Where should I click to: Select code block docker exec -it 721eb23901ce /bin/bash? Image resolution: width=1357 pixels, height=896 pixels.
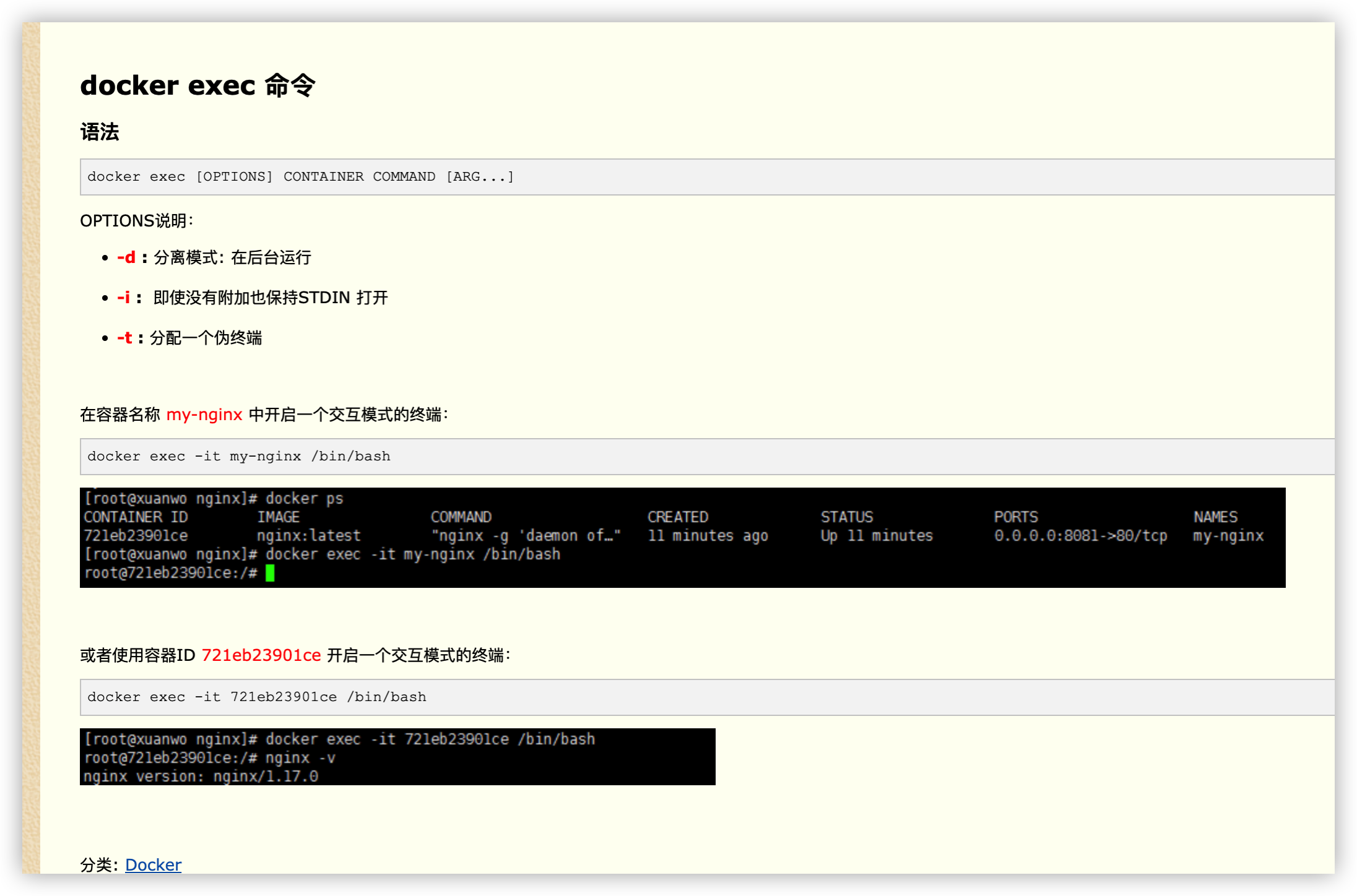[x=256, y=697]
